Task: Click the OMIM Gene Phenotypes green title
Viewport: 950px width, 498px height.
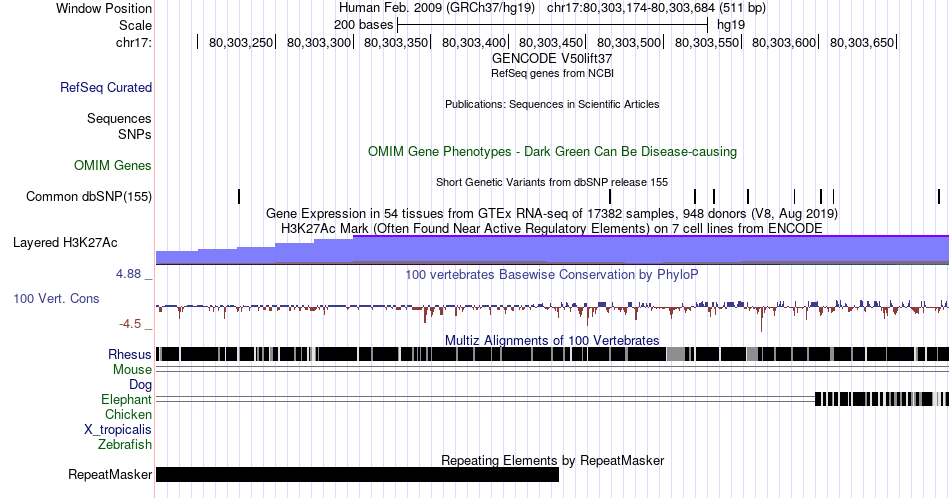Action: [552, 151]
